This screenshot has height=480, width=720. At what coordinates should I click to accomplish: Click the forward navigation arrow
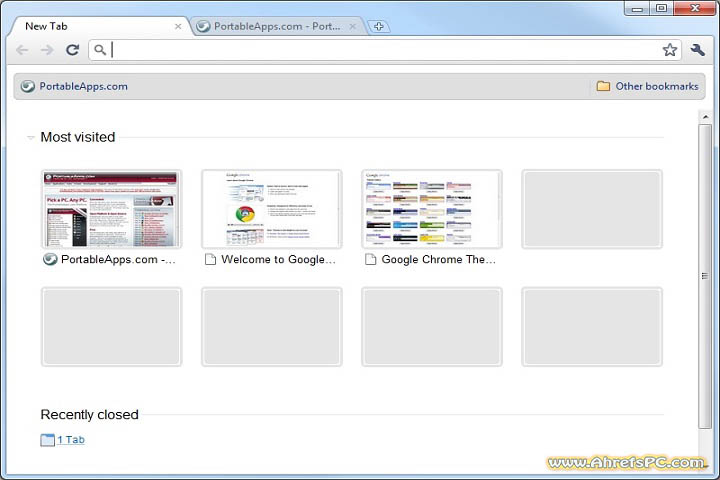click(47, 50)
